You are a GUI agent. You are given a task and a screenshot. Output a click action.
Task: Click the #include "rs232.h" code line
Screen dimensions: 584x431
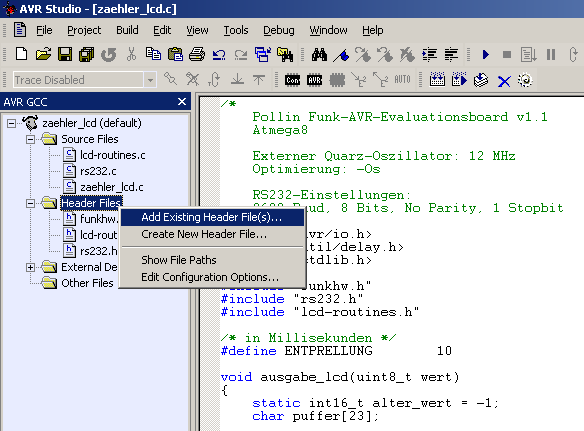[x=292, y=299]
